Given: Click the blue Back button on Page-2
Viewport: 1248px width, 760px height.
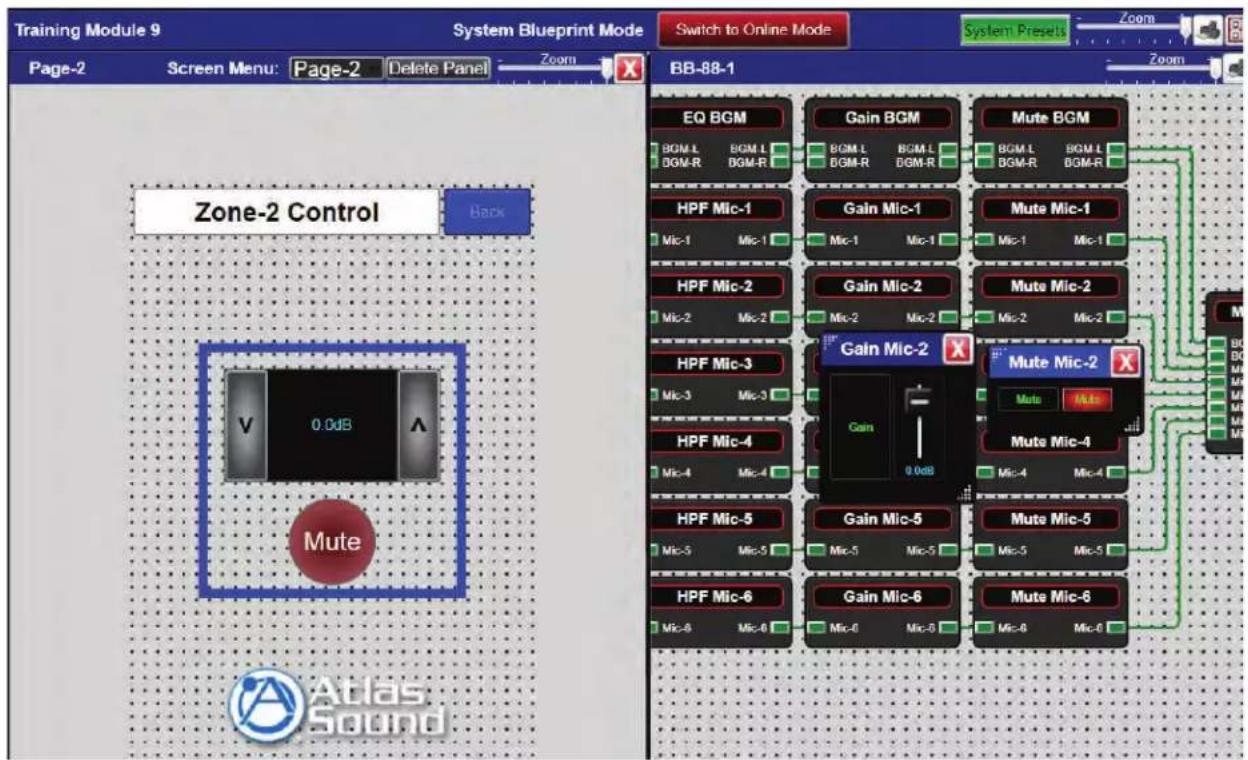Looking at the screenshot, I should click(487, 212).
